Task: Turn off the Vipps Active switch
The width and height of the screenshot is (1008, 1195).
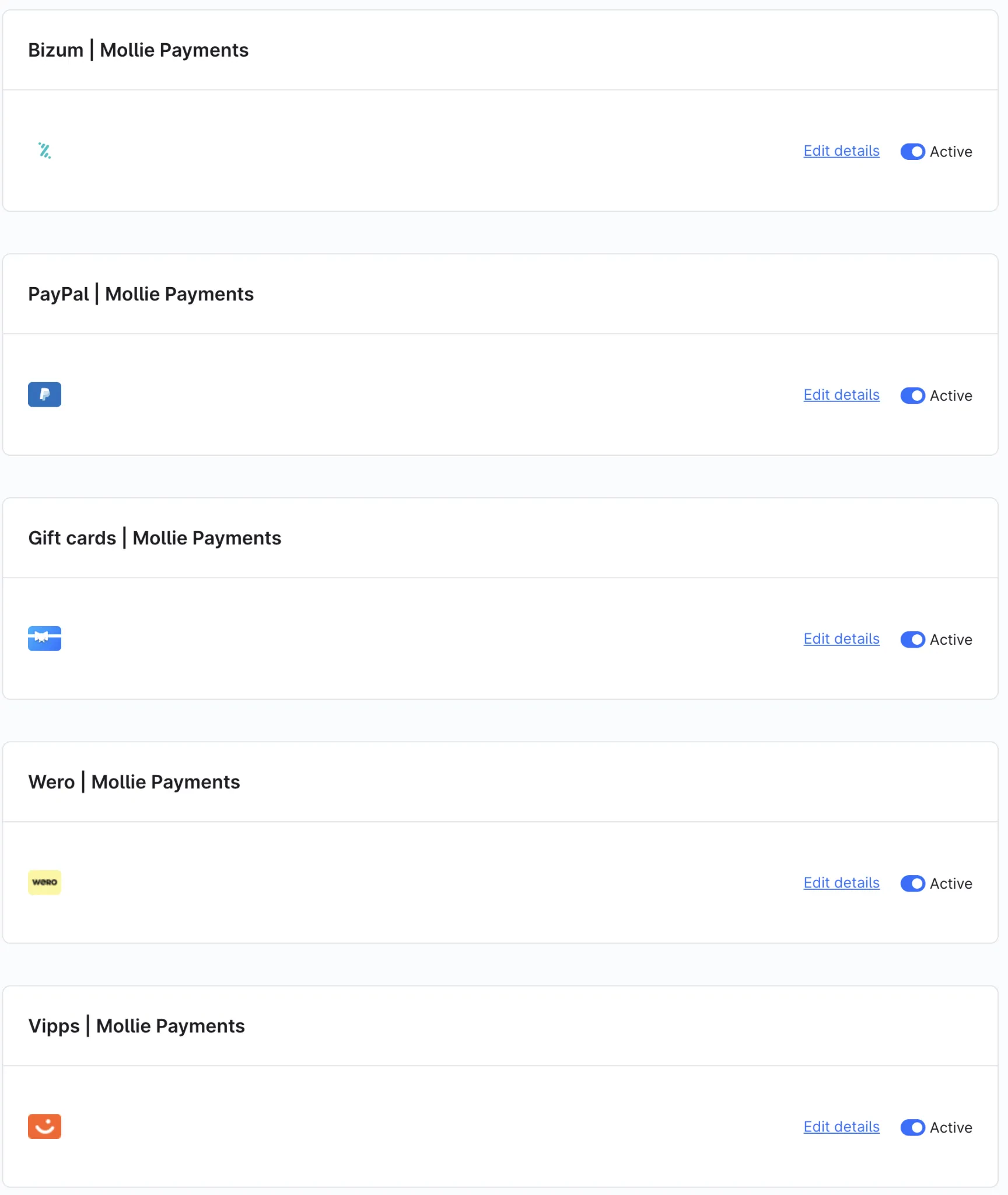Action: (912, 1127)
